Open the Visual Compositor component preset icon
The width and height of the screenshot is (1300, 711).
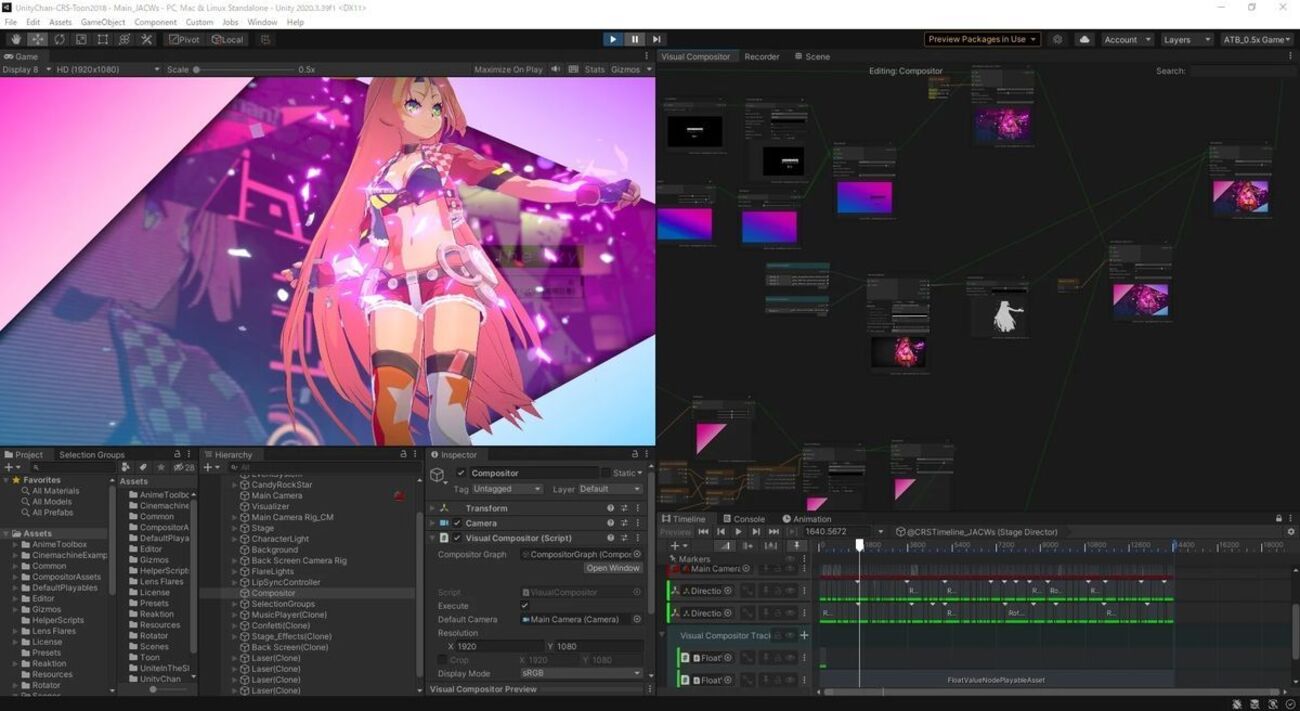624,538
